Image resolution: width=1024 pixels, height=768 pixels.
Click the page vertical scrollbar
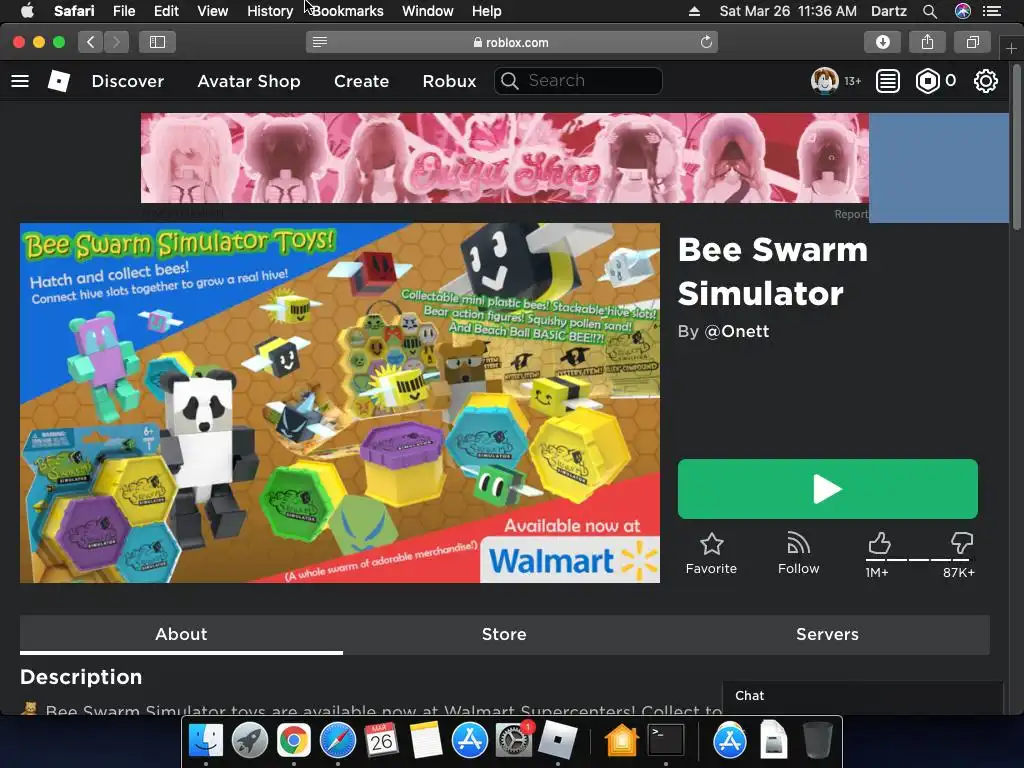(1016, 147)
